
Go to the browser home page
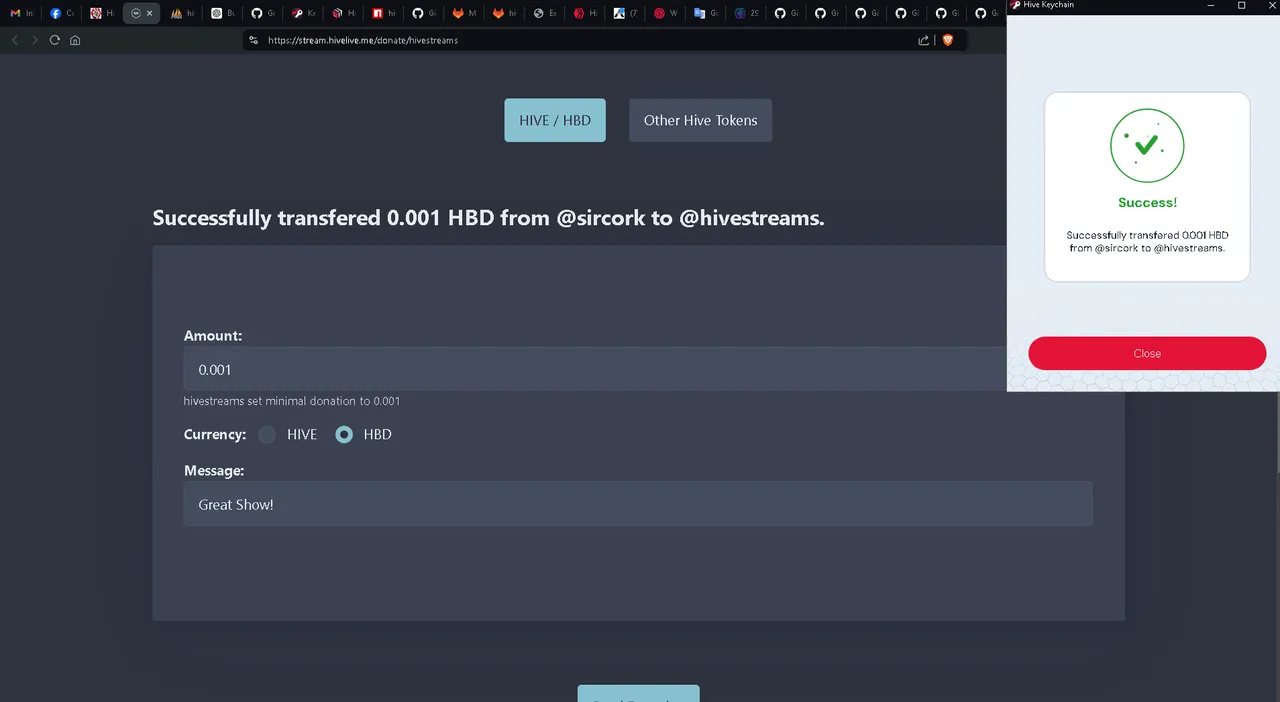75,40
